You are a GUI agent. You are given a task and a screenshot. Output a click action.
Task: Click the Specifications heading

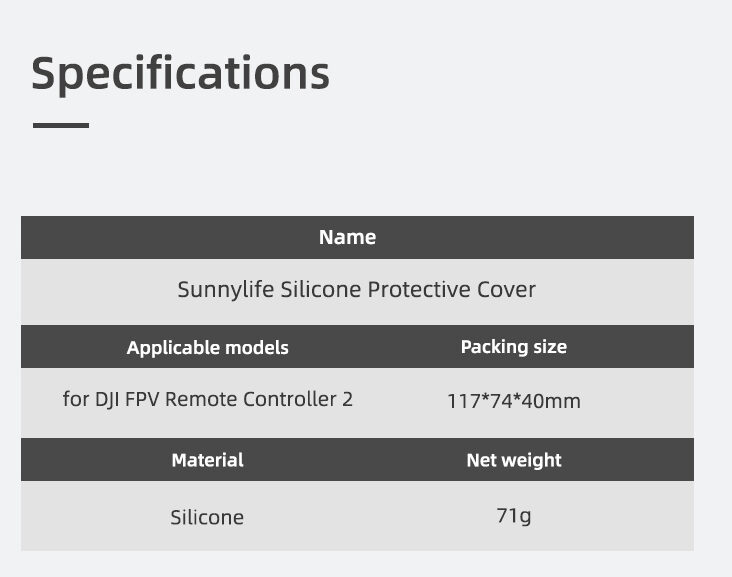180,74
